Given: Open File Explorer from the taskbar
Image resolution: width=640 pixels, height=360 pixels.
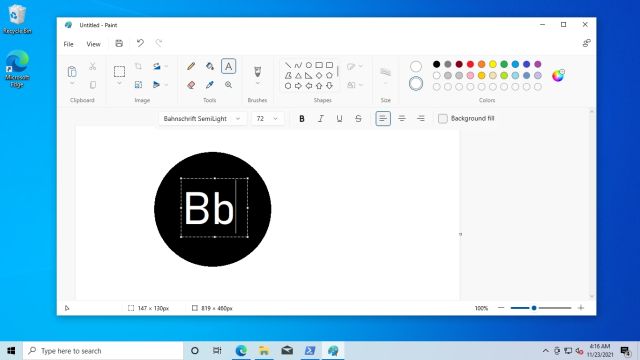Looking at the screenshot, I should pos(264,351).
